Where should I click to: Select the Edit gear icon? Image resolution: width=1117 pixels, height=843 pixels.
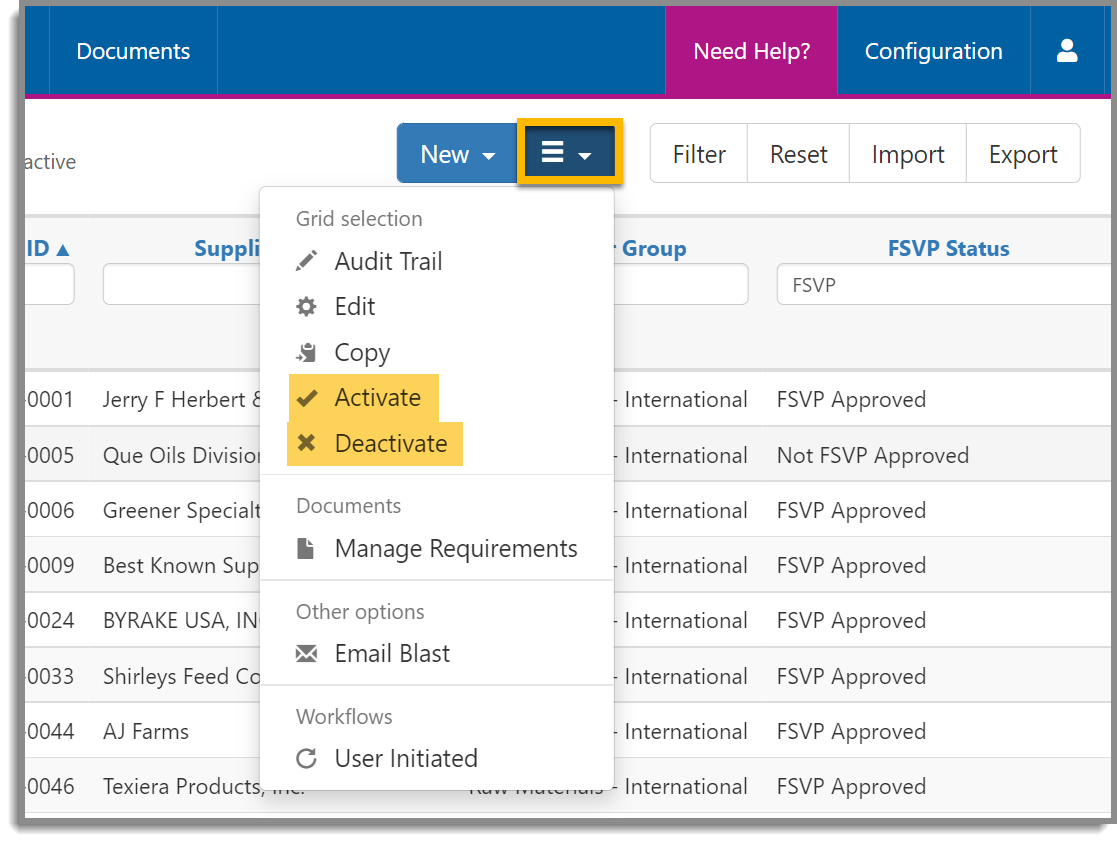click(306, 306)
